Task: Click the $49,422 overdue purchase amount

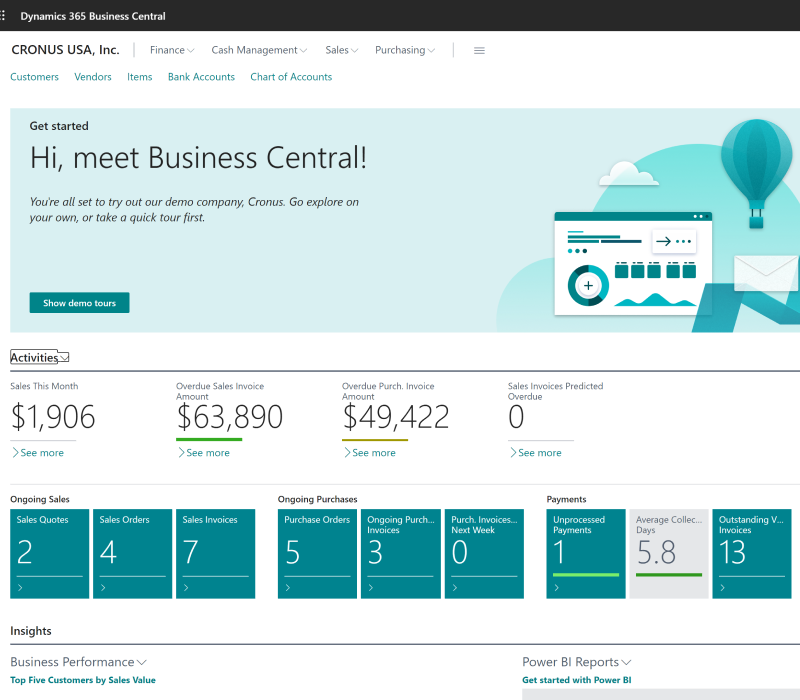Action: pyautogui.click(x=396, y=417)
